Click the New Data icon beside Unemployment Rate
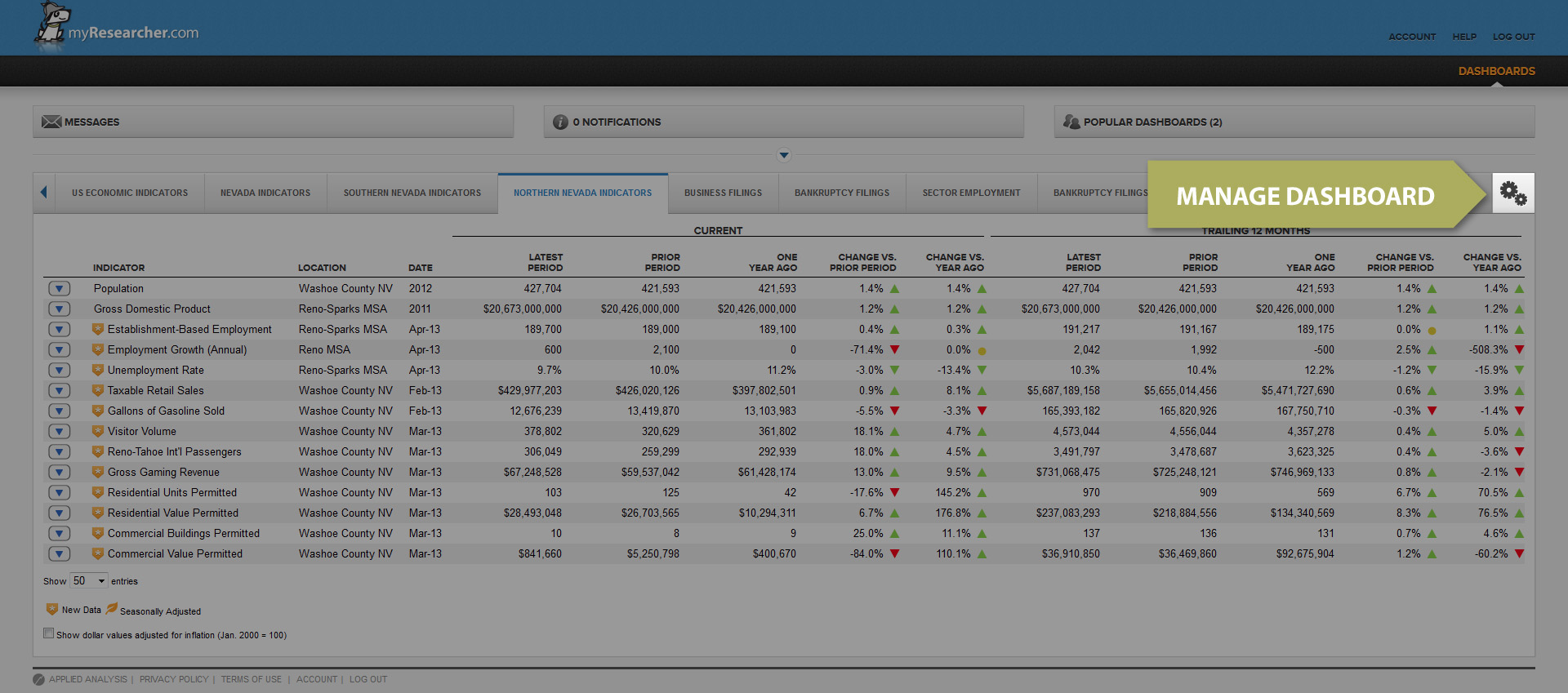Screen dimensions: 1568x693 point(98,370)
